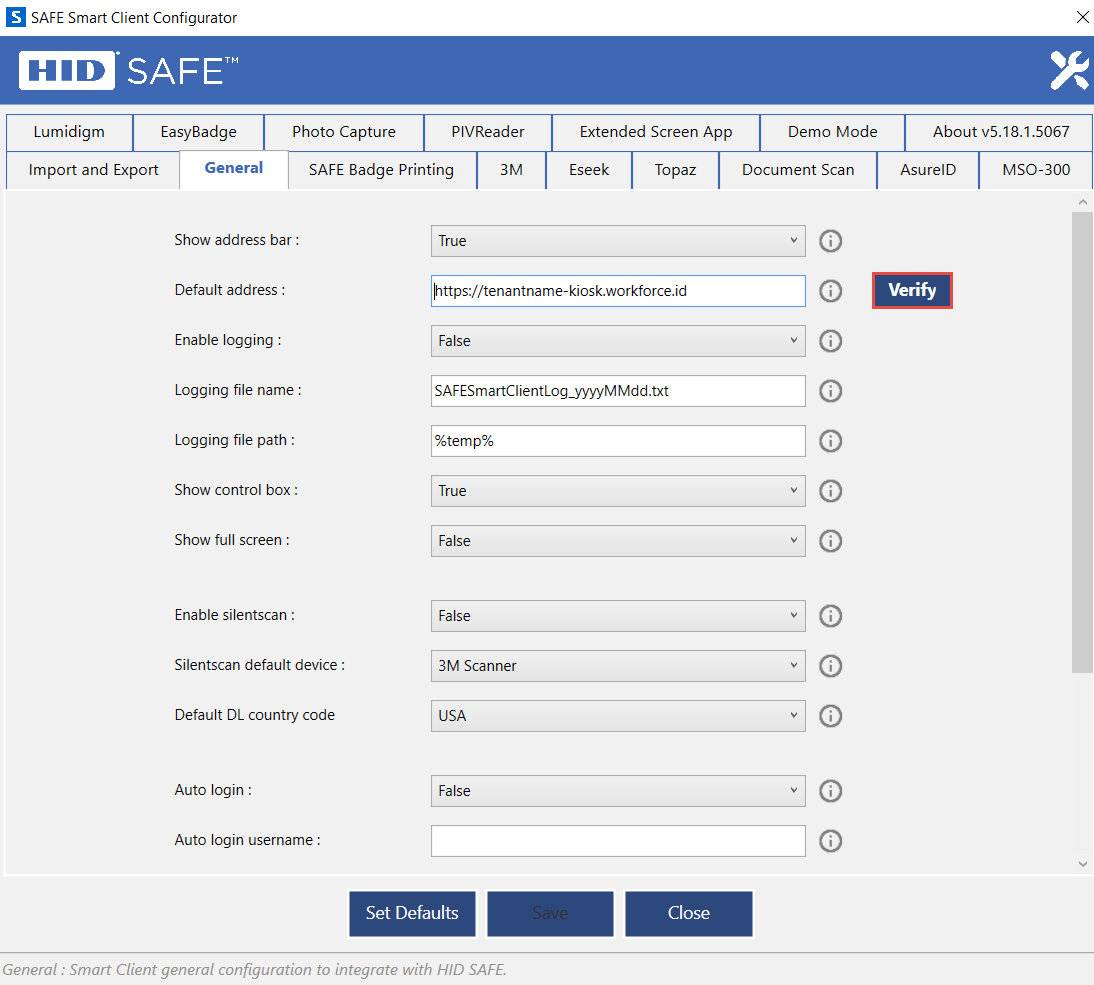Image resolution: width=1094 pixels, height=985 pixels.
Task: Click info icon beside Auto login username
Action: point(830,841)
